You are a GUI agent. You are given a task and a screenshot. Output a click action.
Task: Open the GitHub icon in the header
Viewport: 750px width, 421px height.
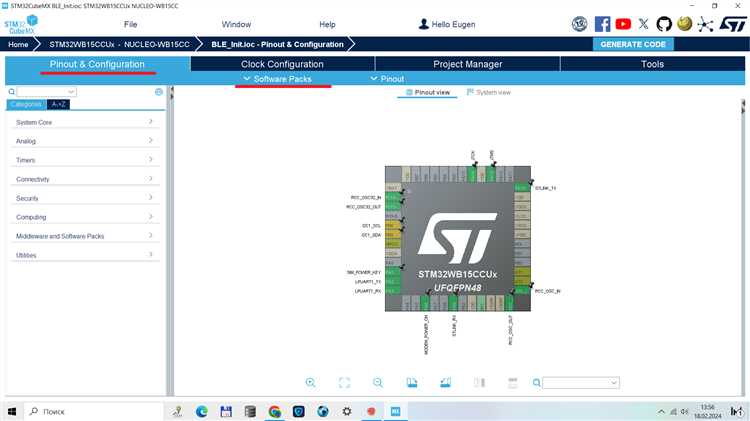(x=664, y=24)
